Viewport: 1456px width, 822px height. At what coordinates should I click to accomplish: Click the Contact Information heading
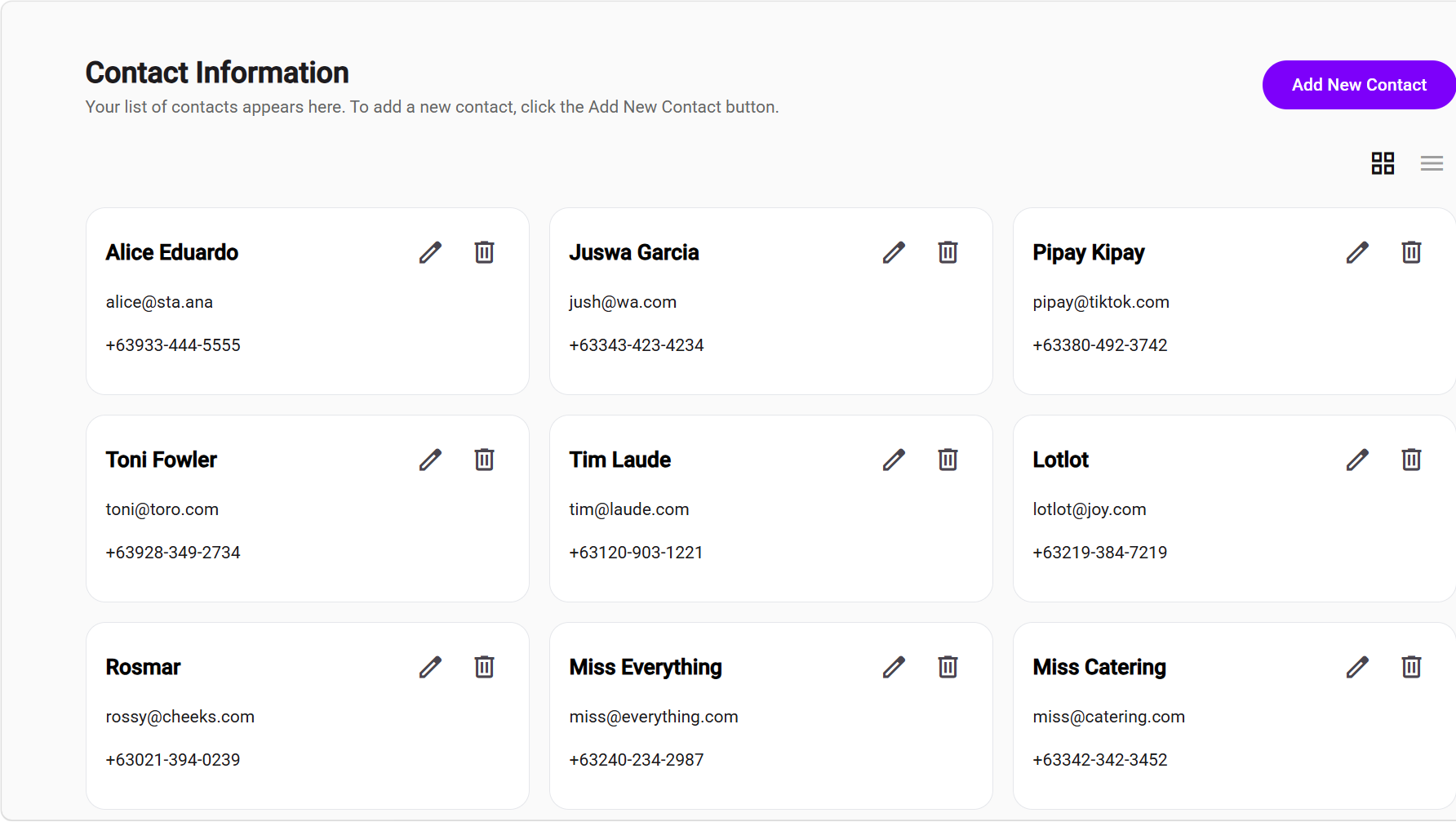tap(217, 73)
